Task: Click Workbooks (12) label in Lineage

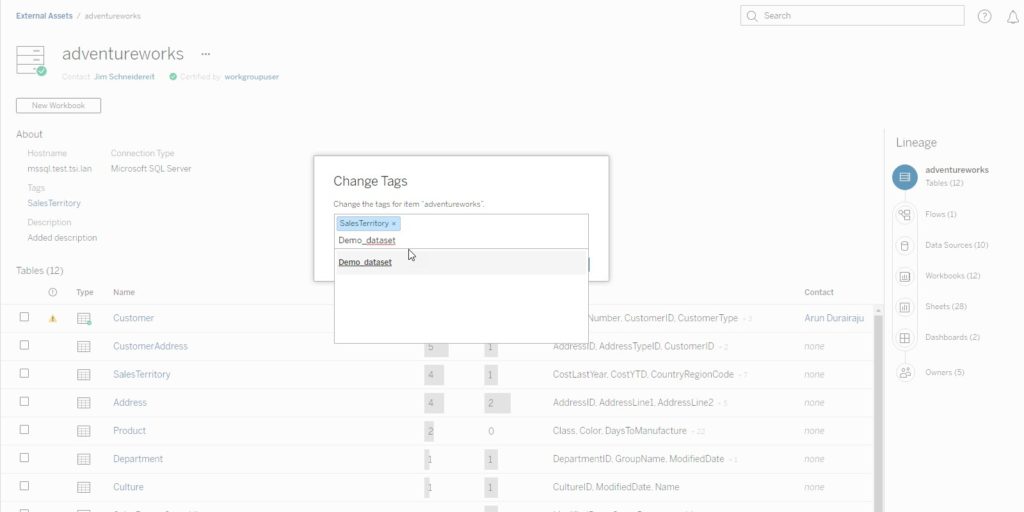Action: click(x=953, y=276)
